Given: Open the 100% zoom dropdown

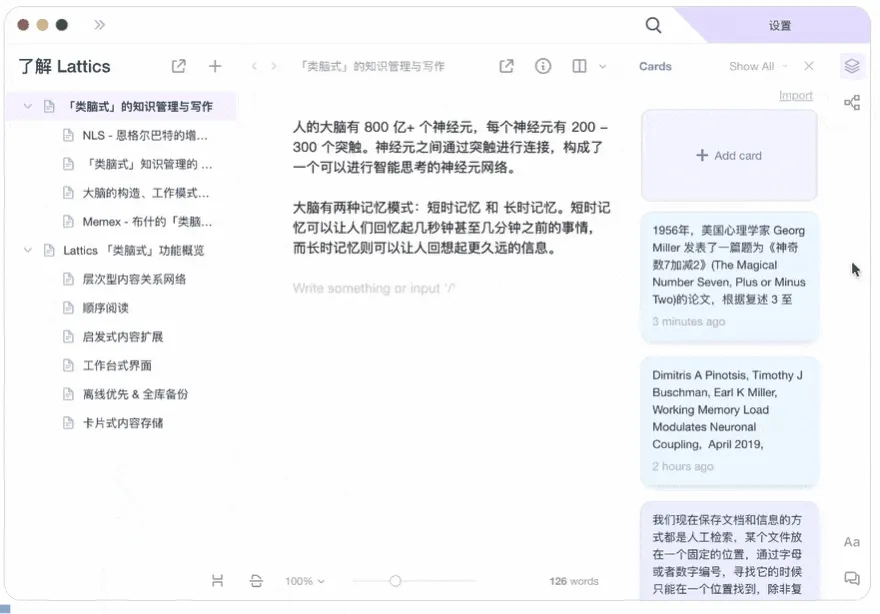Looking at the screenshot, I should point(305,581).
